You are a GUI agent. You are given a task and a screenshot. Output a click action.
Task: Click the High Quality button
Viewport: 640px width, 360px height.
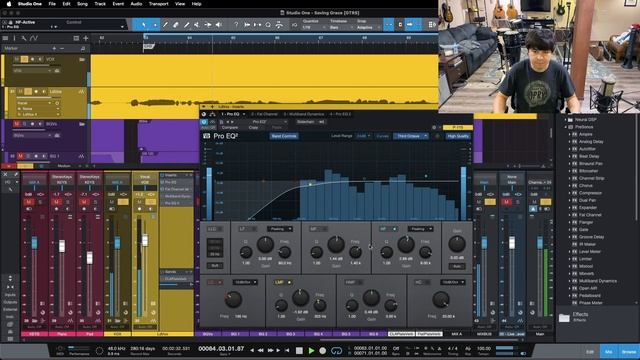pyautogui.click(x=458, y=136)
